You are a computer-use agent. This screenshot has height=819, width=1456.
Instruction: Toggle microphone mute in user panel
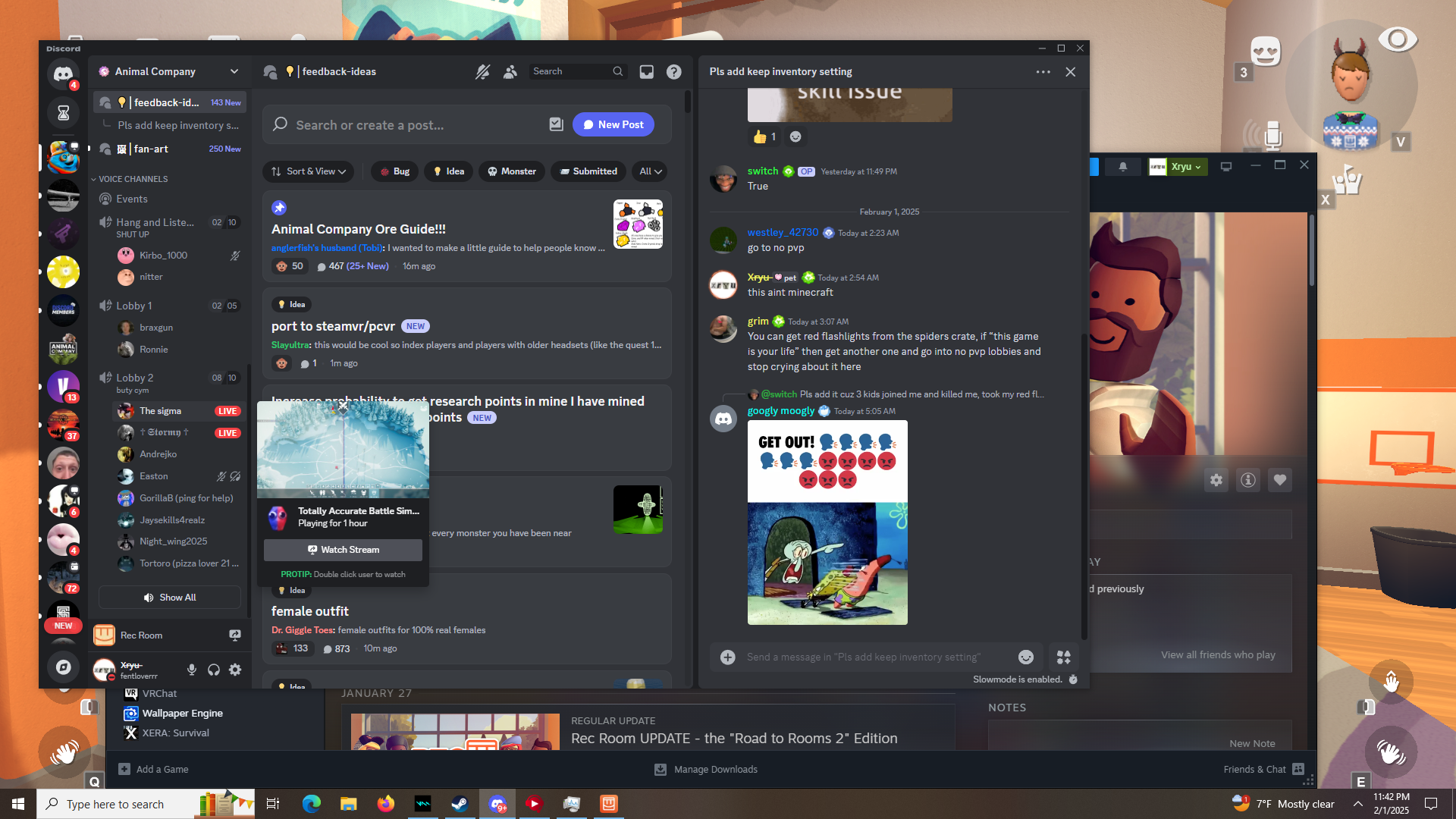pyautogui.click(x=192, y=670)
